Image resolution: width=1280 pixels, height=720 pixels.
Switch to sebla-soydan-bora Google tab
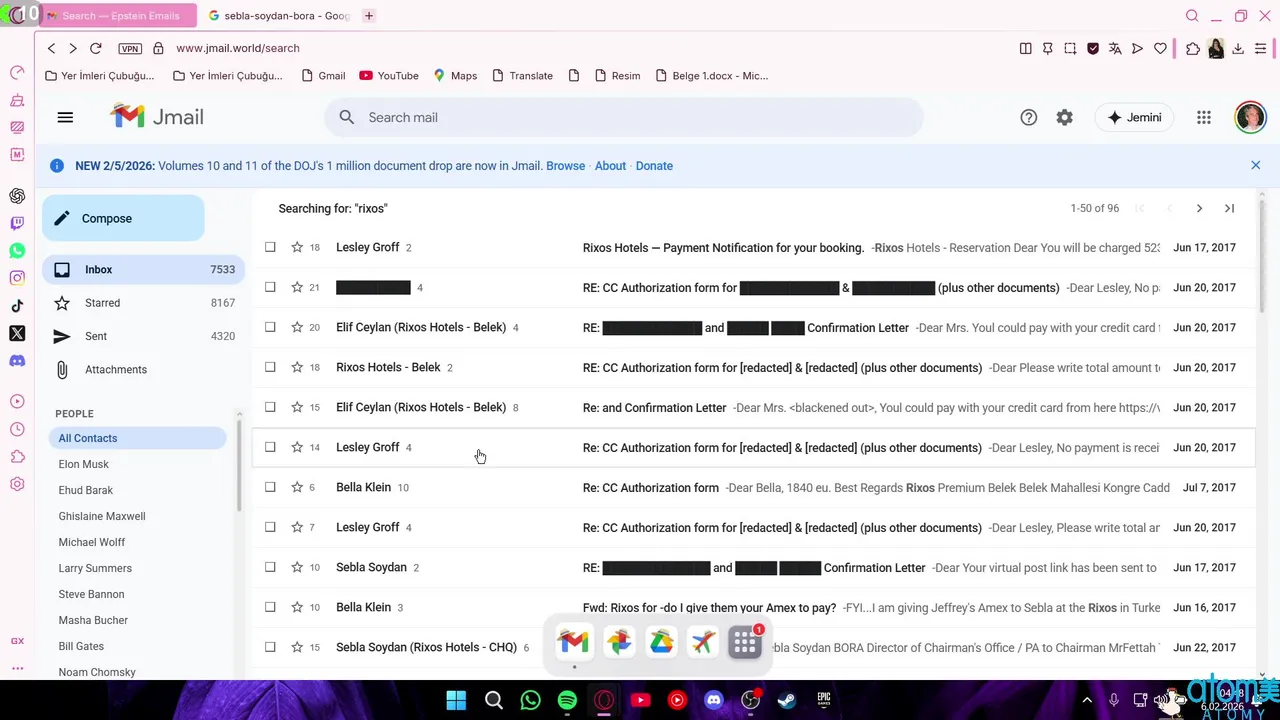click(278, 16)
